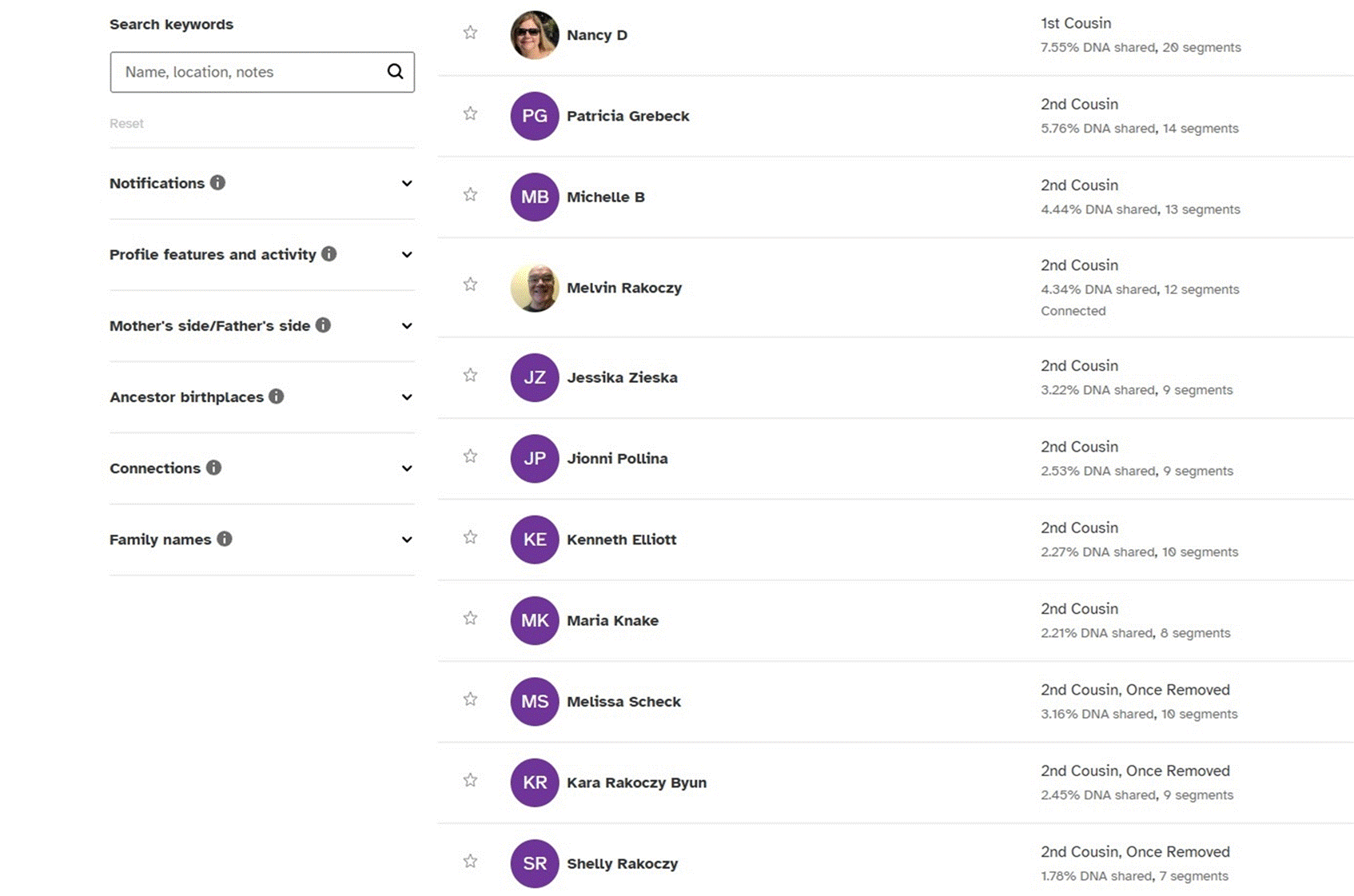Star Patricia Grebeck as a favorite
1354x896 pixels.
click(x=470, y=113)
